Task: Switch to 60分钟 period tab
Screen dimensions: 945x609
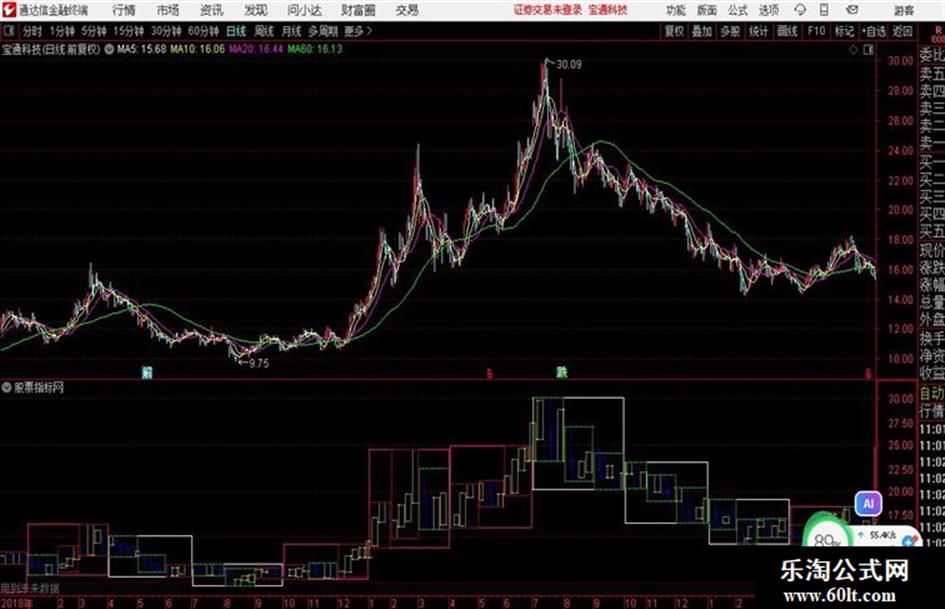Action: pyautogui.click(x=203, y=31)
